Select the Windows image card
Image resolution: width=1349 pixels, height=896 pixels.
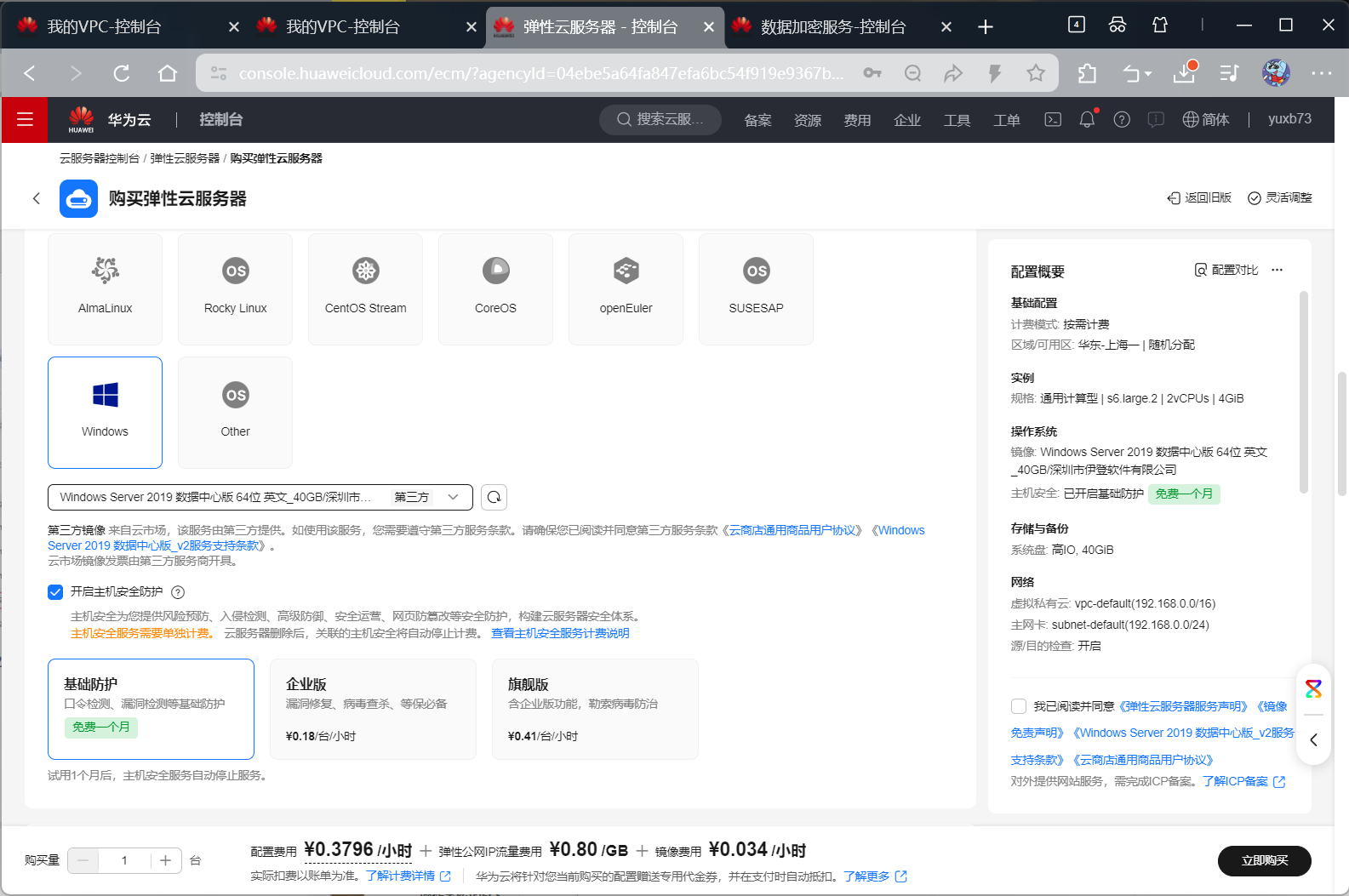coord(105,413)
